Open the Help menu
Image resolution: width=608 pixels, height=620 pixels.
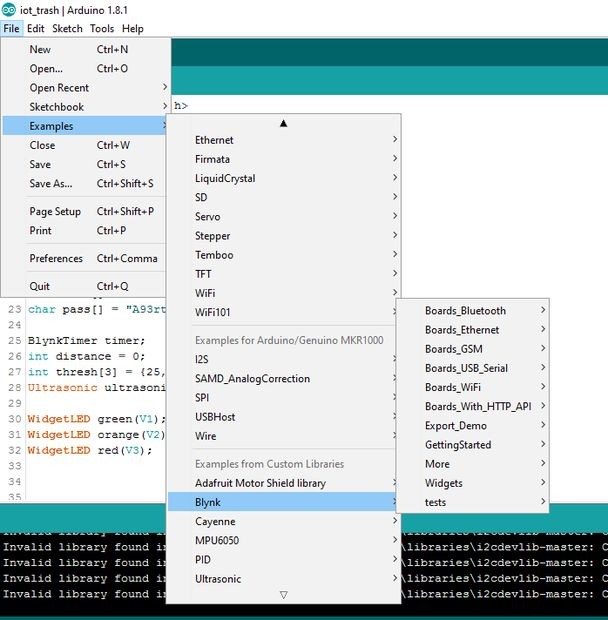132,28
